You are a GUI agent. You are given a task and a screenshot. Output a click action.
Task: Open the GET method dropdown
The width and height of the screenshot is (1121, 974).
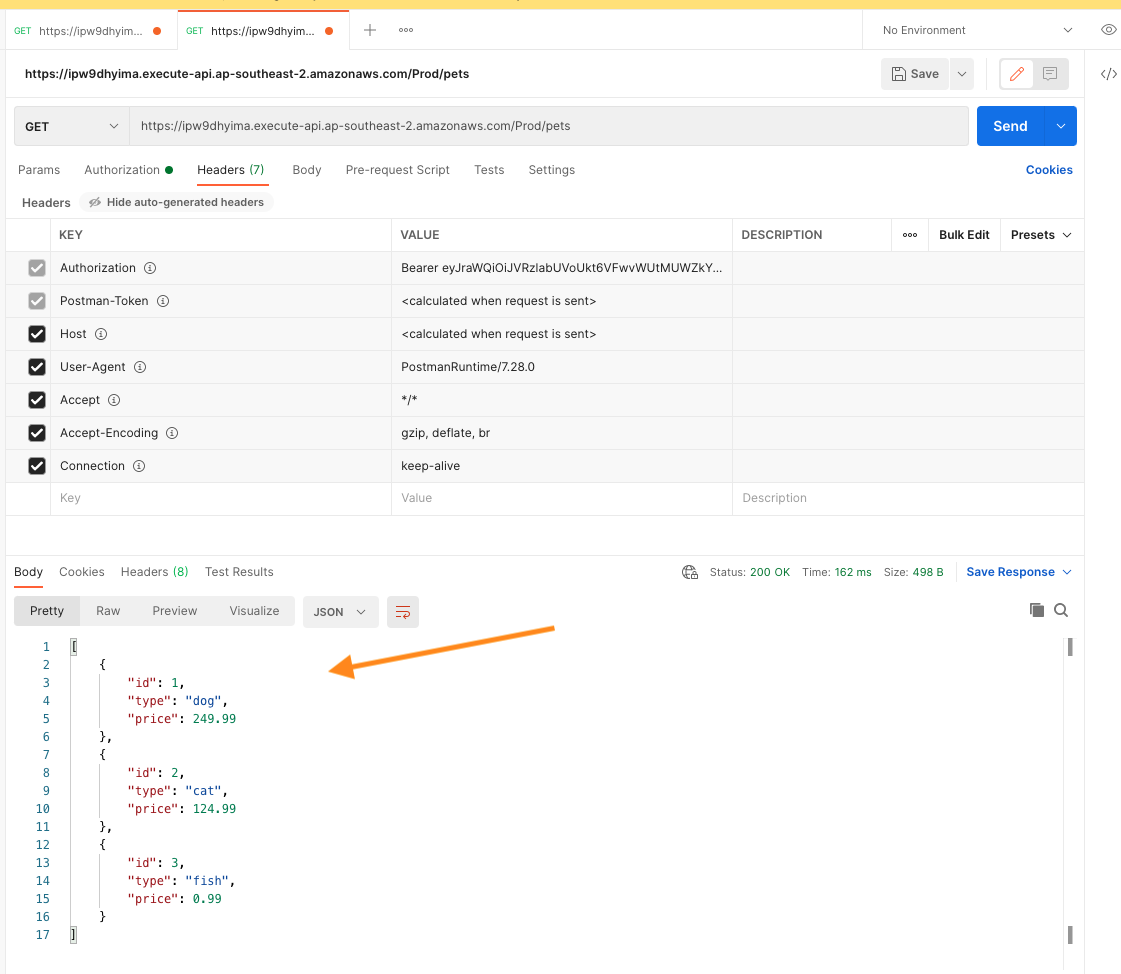pyautogui.click(x=71, y=126)
